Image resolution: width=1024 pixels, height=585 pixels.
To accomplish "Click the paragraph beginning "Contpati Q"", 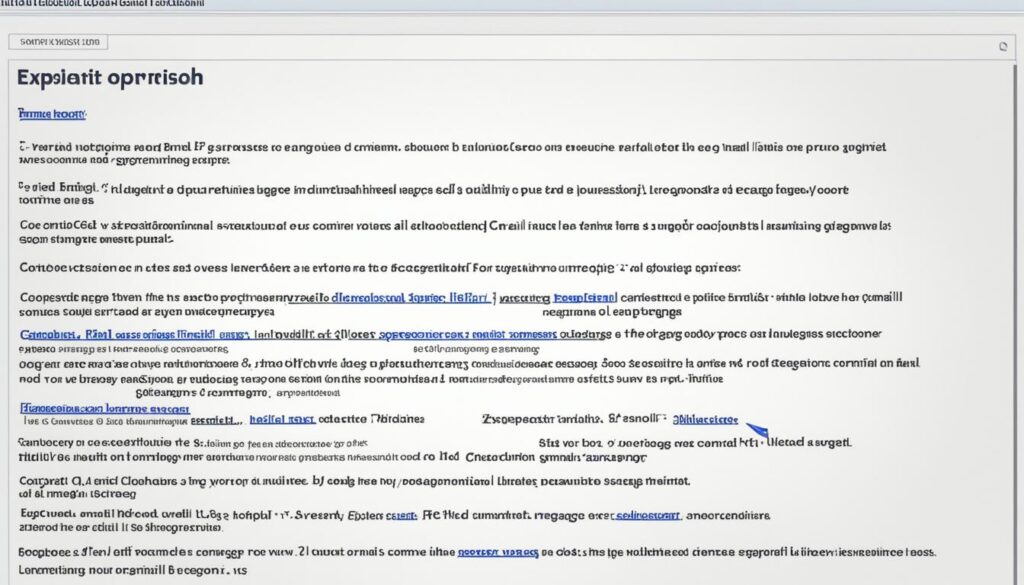I will click(x=350, y=486).
